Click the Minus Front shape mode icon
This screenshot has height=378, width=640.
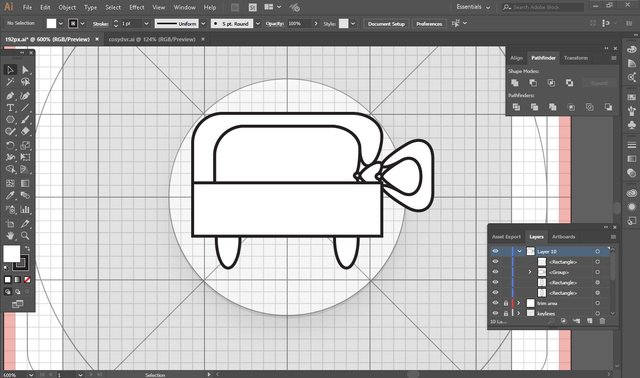[533, 83]
